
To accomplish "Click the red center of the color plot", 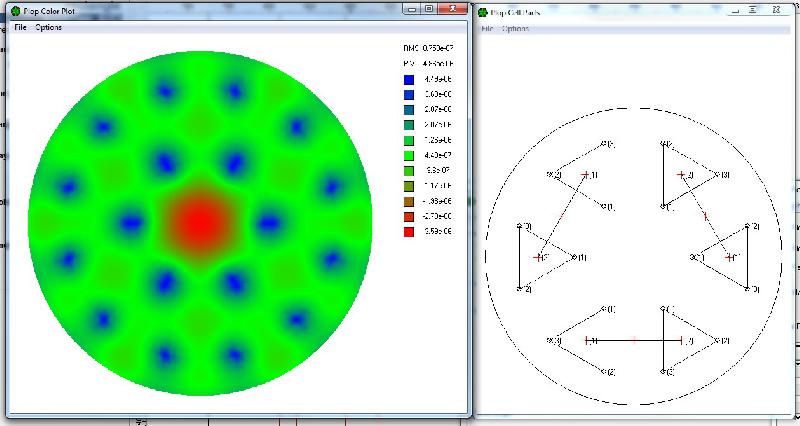I will pyautogui.click(x=200, y=223).
